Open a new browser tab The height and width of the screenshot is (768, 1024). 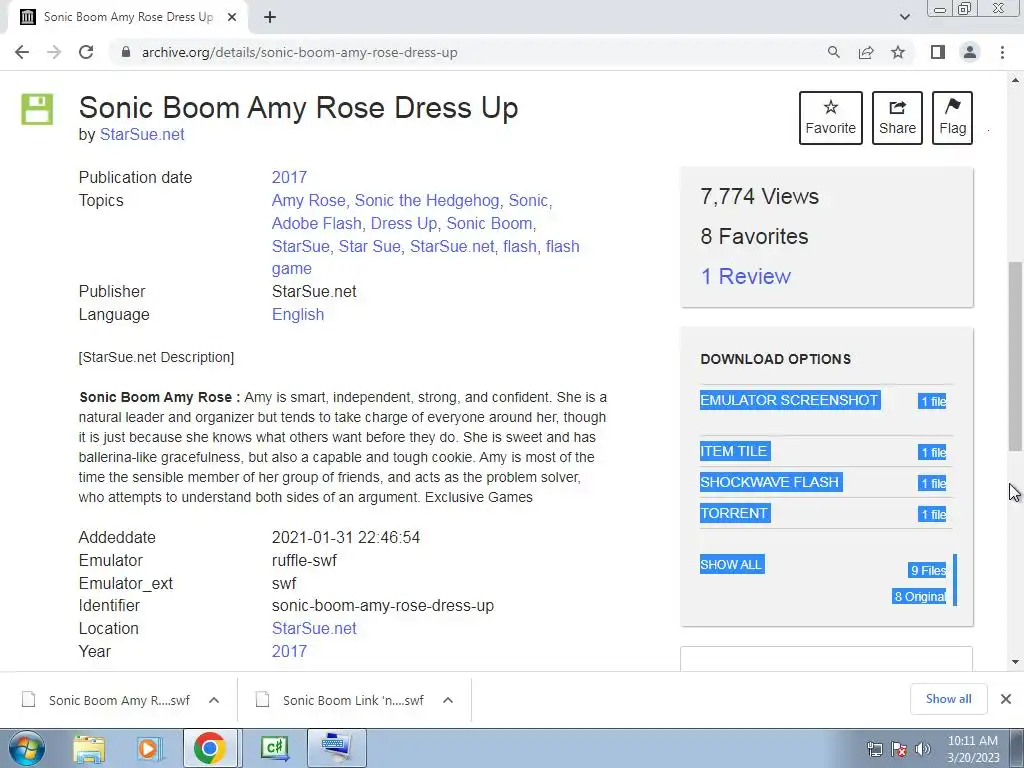pos(270,18)
